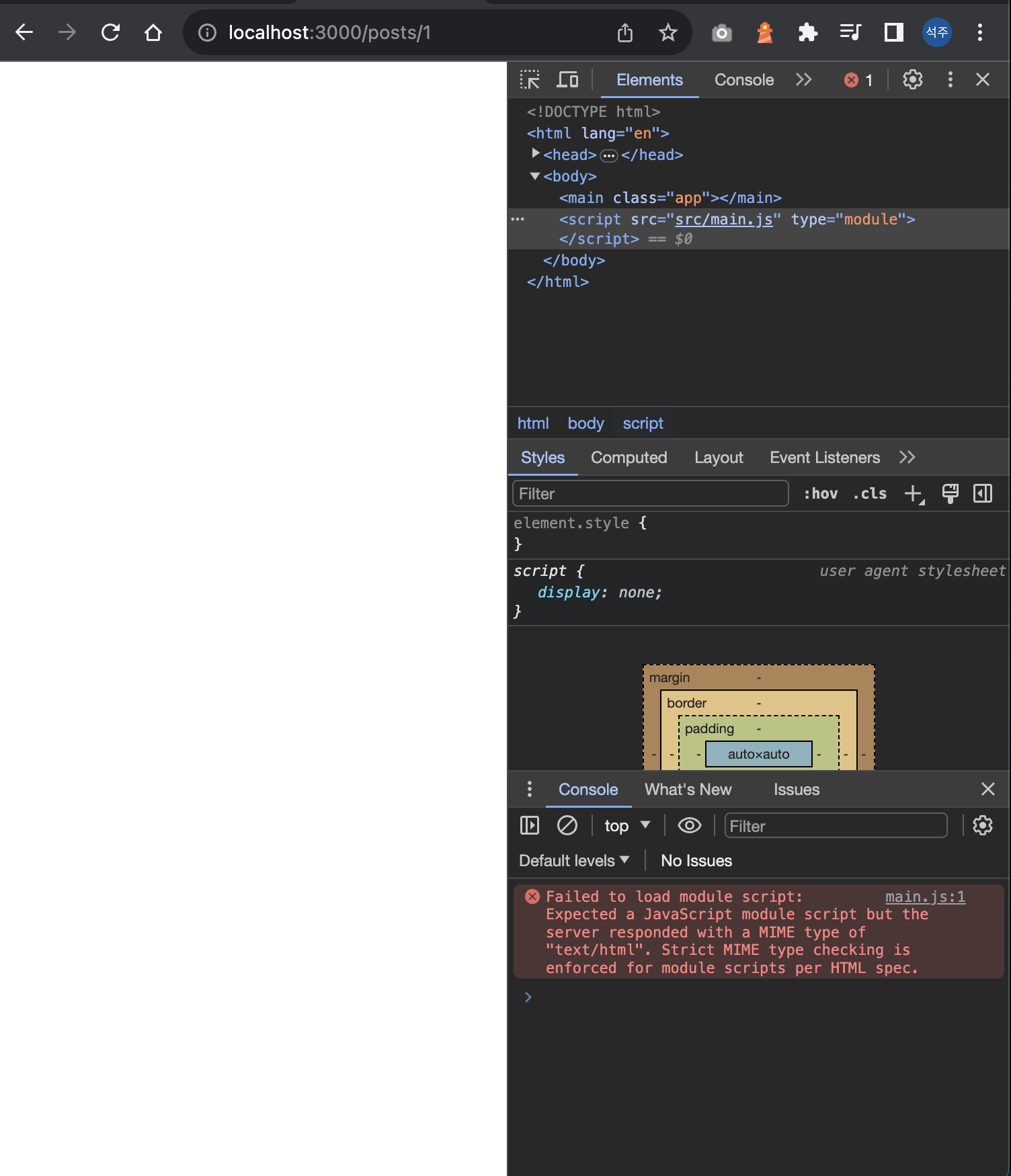Image resolution: width=1011 pixels, height=1176 pixels.
Task: Click the content box autoxauto
Action: pyautogui.click(x=759, y=754)
